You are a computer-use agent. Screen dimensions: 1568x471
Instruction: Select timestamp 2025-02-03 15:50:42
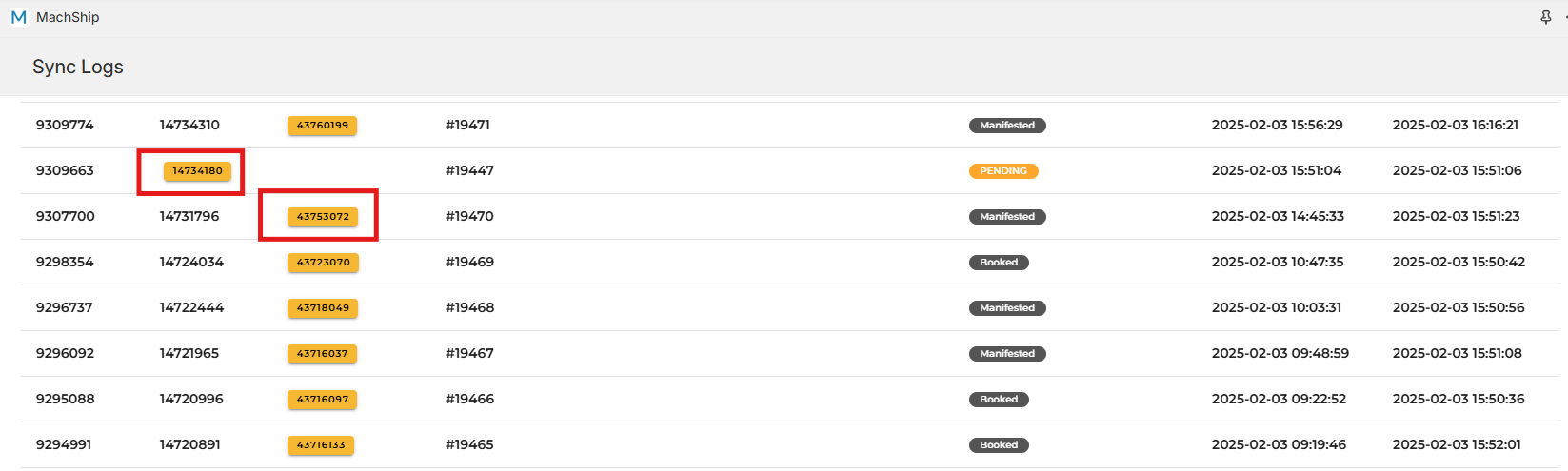1459,262
